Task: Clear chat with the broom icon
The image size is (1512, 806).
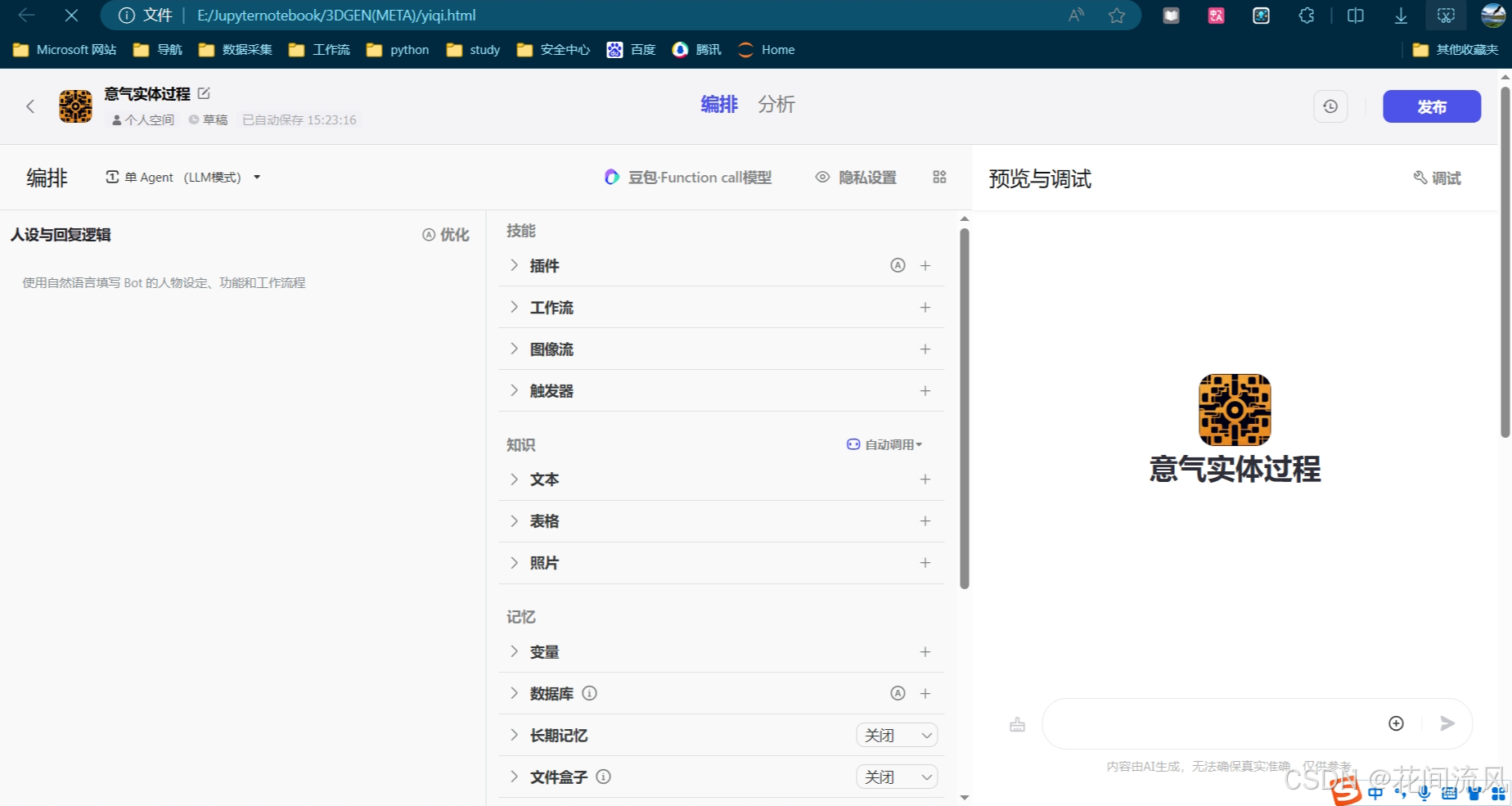Action: tap(1017, 724)
